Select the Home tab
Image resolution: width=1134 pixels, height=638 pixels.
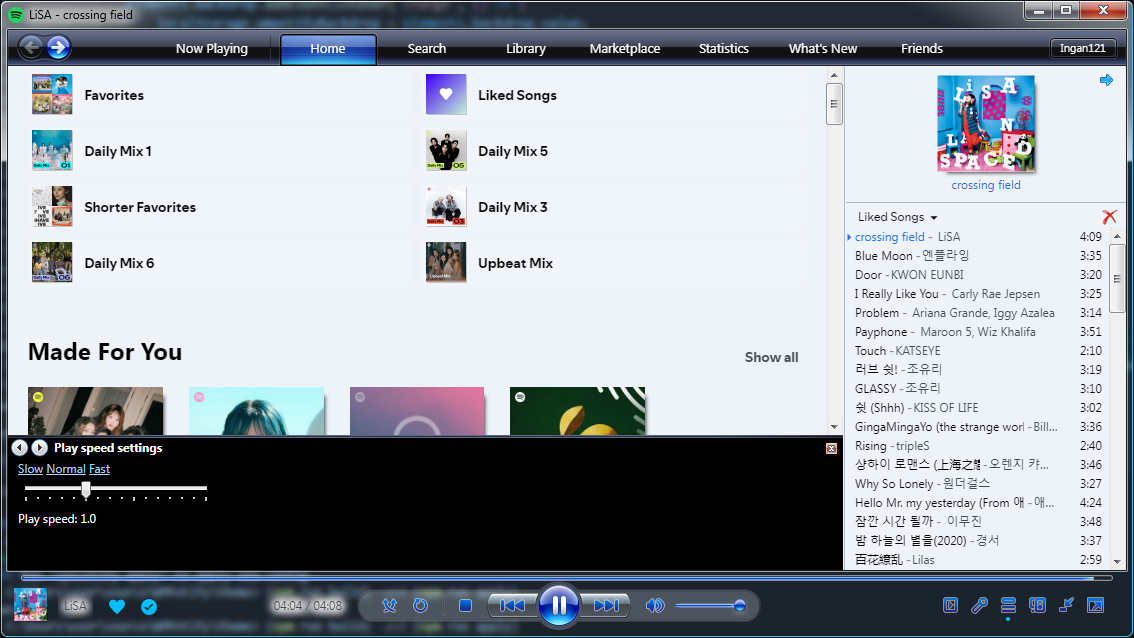(328, 48)
